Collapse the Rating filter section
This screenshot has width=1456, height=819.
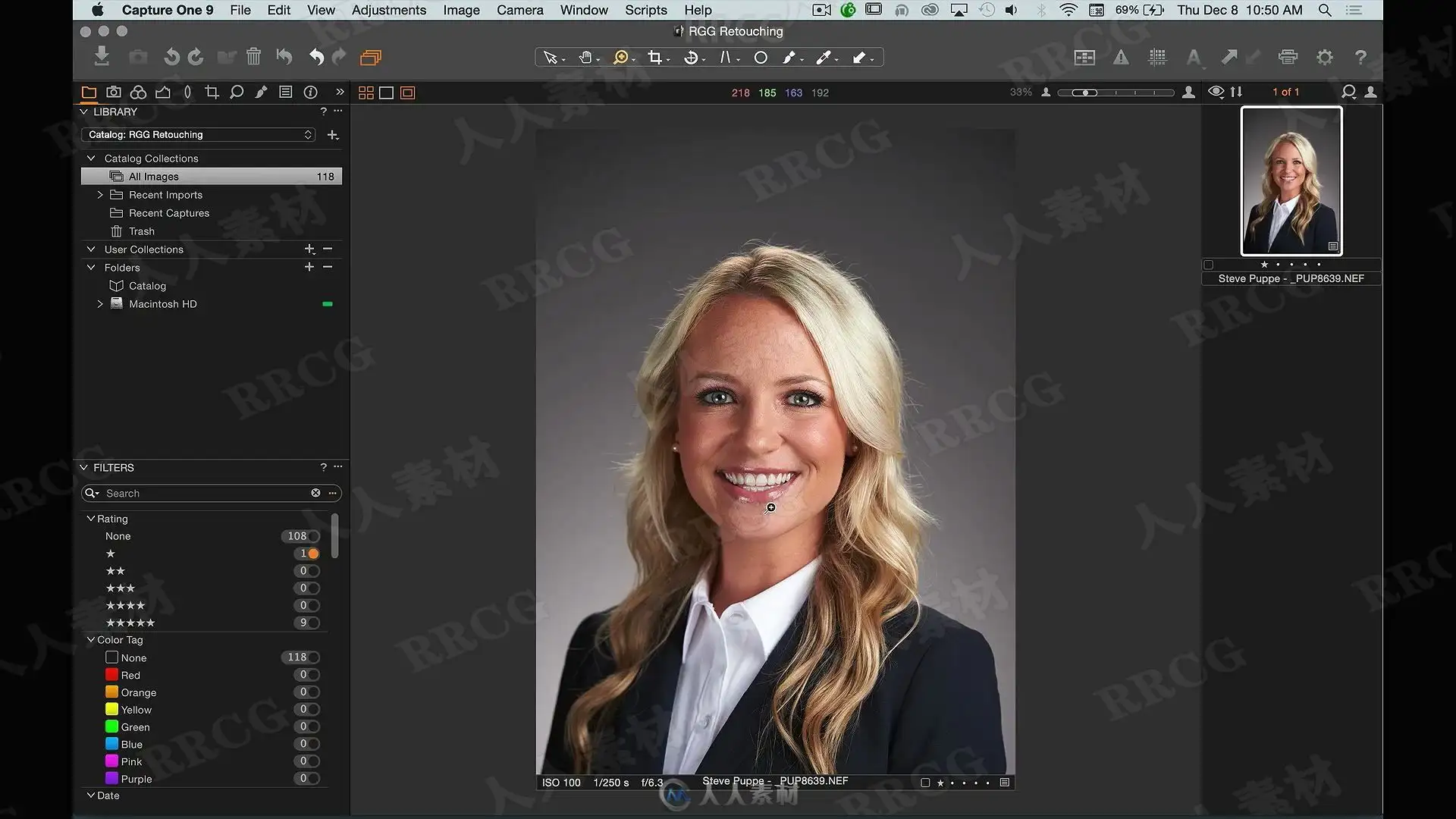pos(90,519)
